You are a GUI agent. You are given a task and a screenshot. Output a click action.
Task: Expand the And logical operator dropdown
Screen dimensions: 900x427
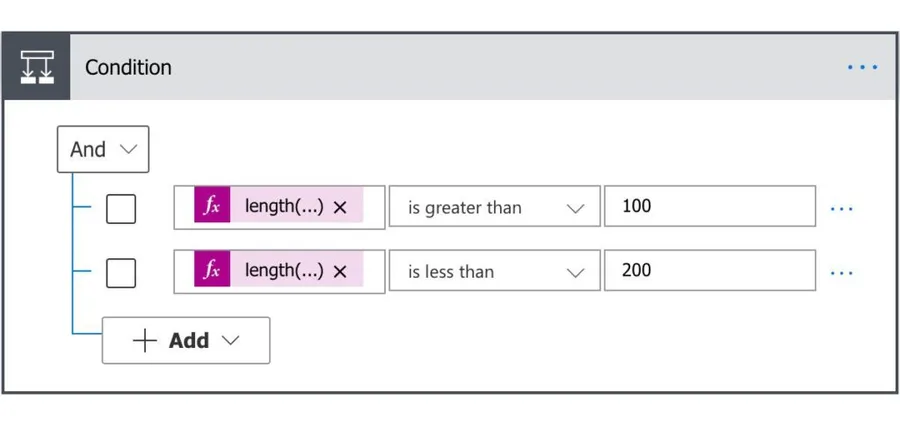point(103,149)
